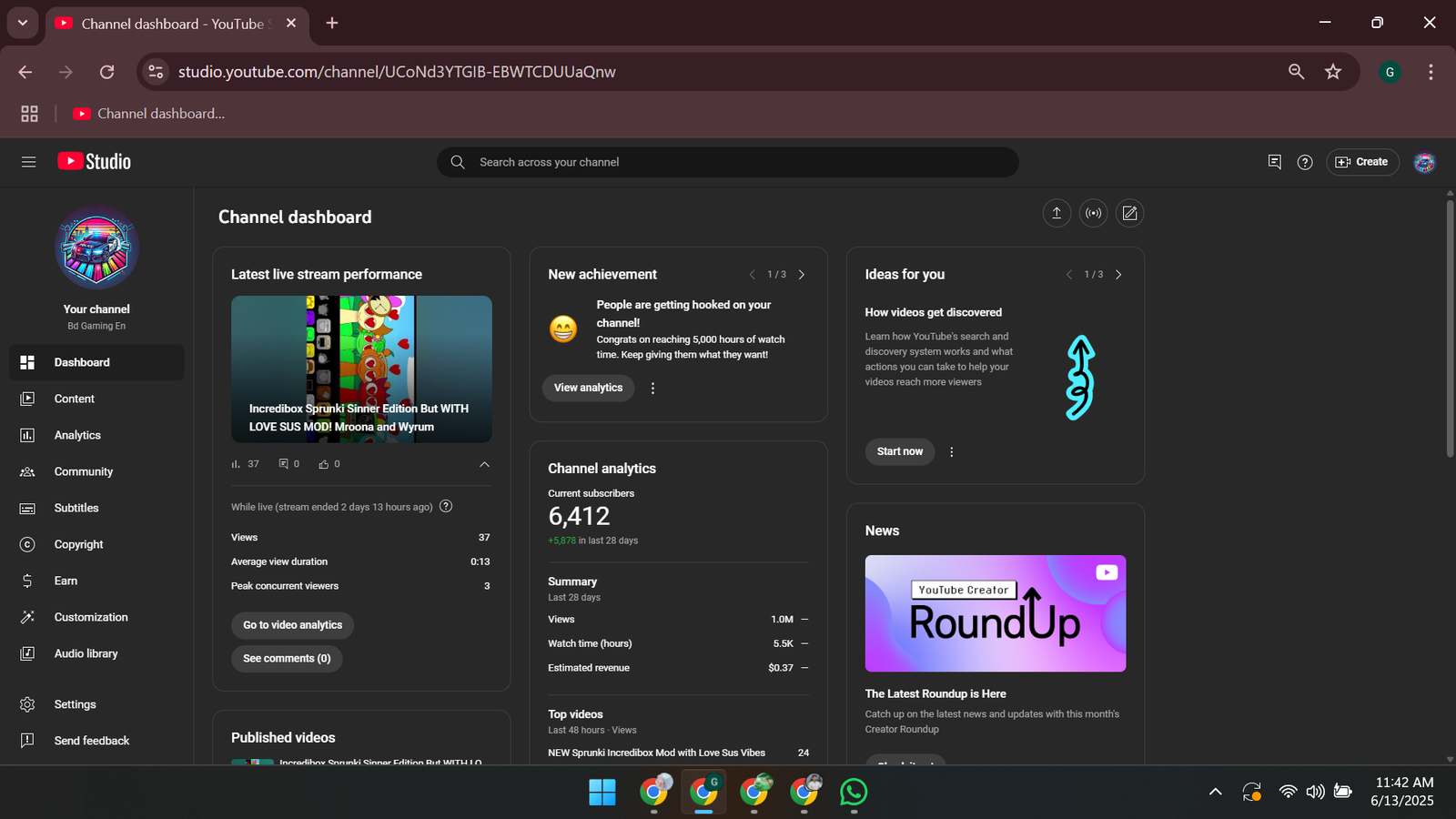Image resolution: width=1456 pixels, height=819 pixels.
Task: Open more options beside View analytics
Action: point(652,388)
